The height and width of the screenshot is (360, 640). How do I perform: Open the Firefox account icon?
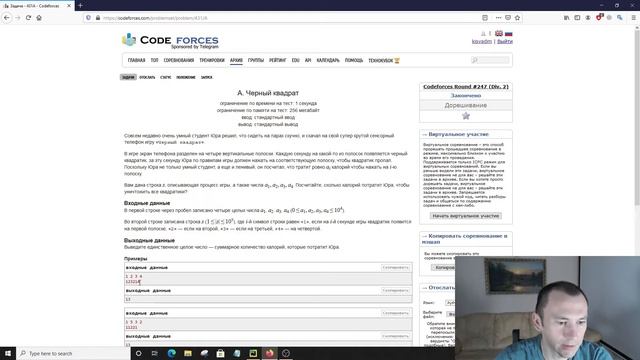click(588, 18)
